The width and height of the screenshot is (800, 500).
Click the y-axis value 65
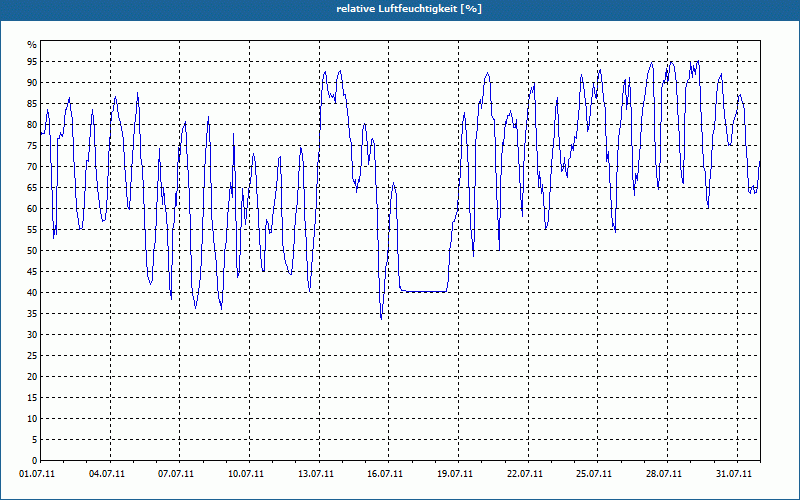tap(32, 188)
